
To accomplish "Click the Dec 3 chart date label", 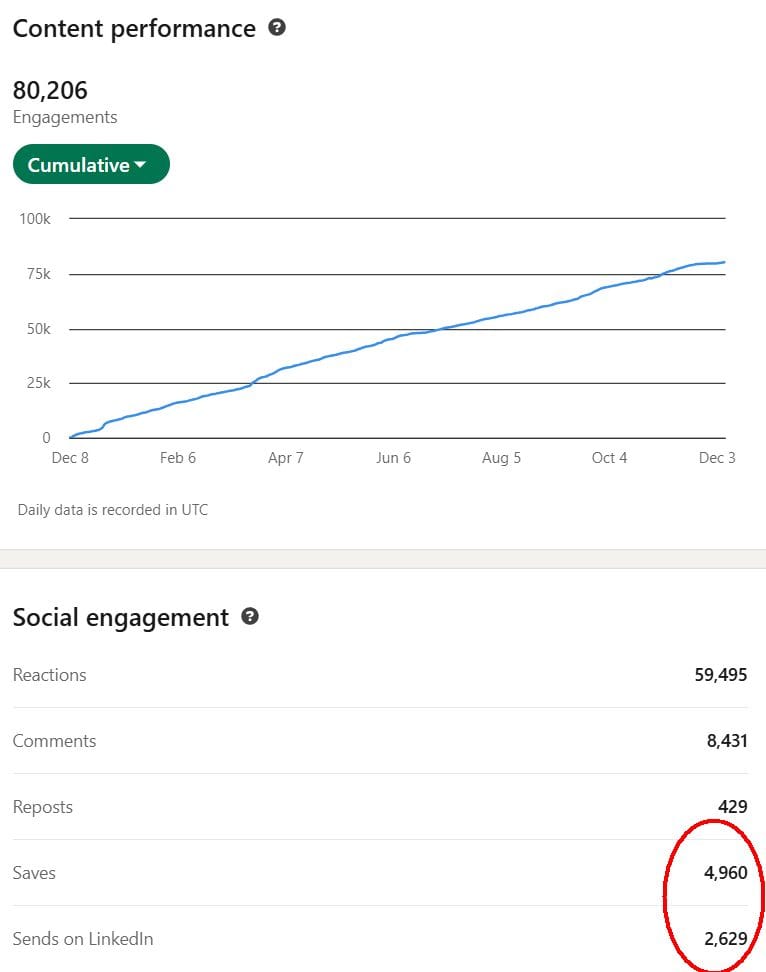I will point(716,458).
